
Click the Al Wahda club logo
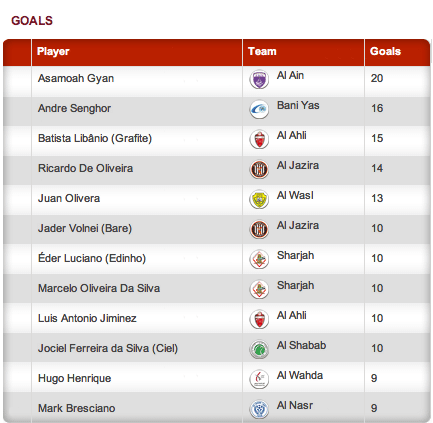pyautogui.click(x=259, y=379)
